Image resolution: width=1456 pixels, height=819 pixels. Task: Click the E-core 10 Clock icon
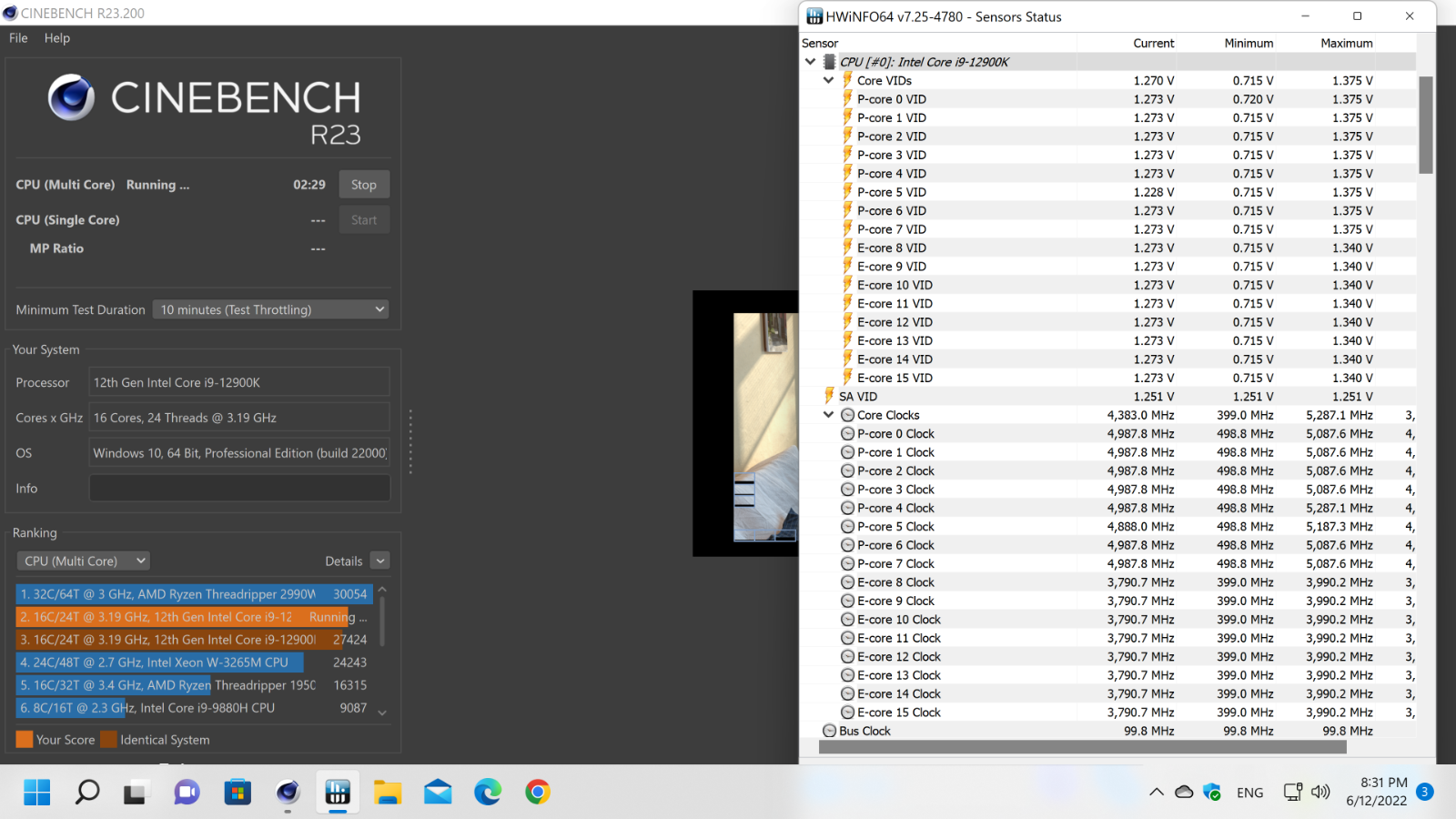[x=847, y=620]
